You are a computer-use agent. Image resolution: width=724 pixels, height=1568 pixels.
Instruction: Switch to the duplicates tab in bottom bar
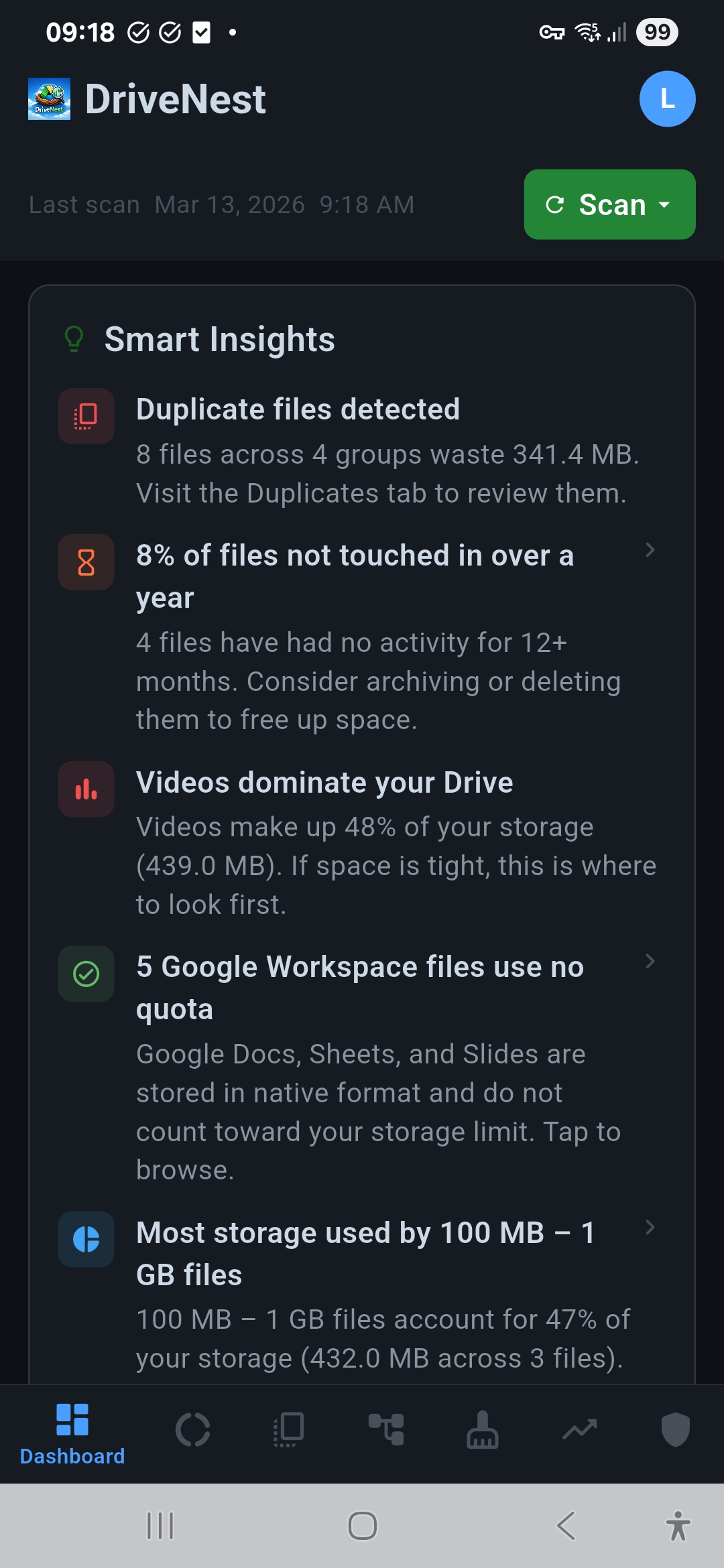pos(289,1430)
